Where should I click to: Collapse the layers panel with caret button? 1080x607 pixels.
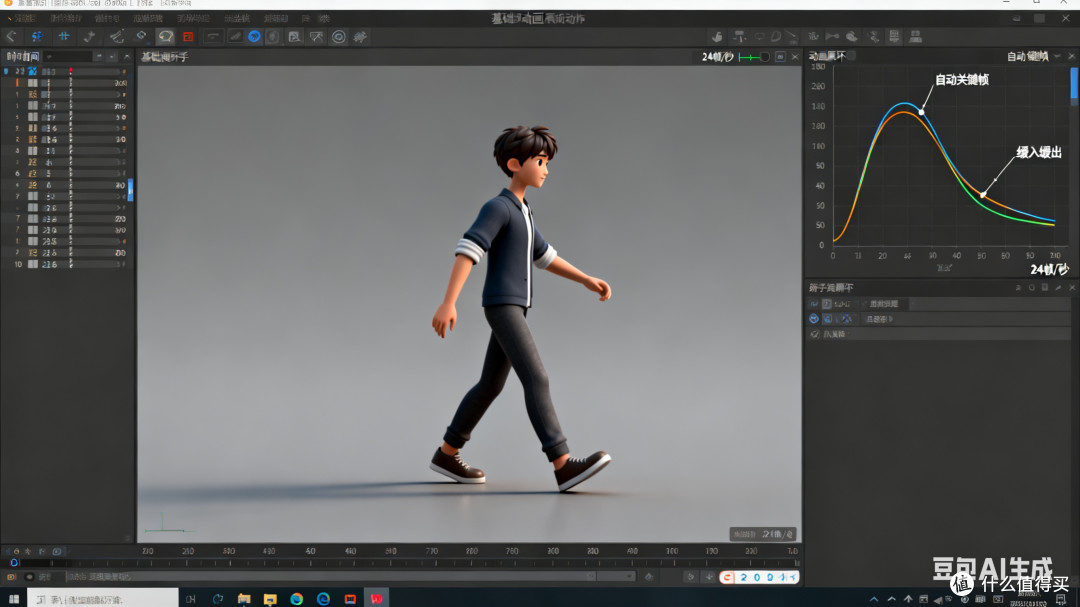[127, 56]
